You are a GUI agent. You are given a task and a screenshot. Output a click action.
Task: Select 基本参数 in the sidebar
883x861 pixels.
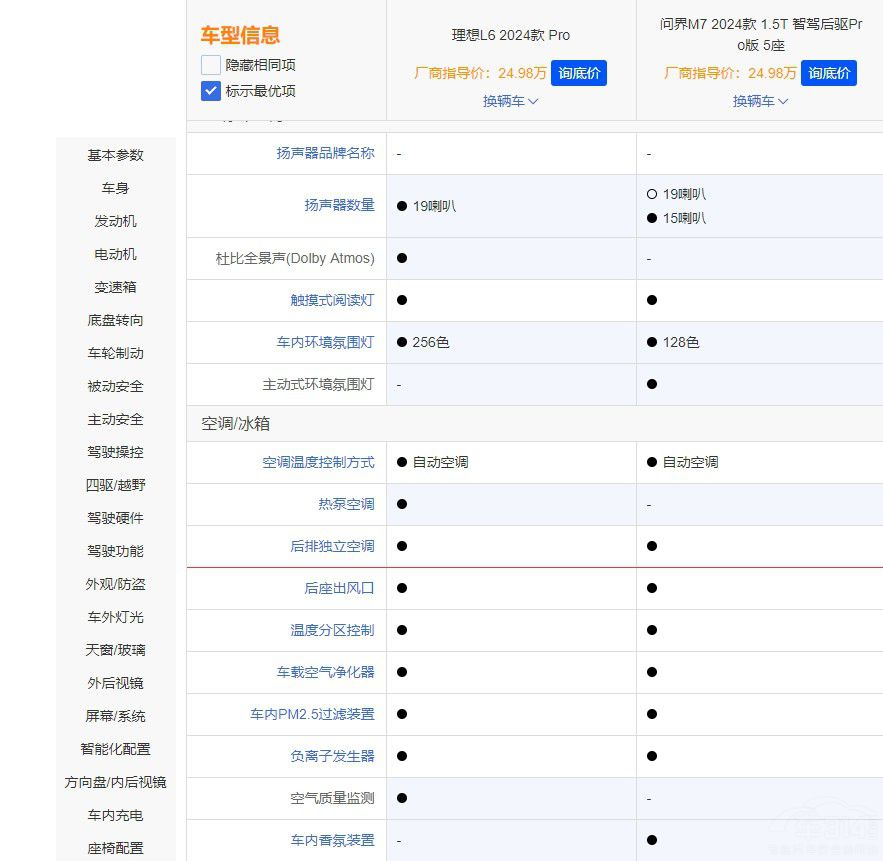[x=114, y=155]
